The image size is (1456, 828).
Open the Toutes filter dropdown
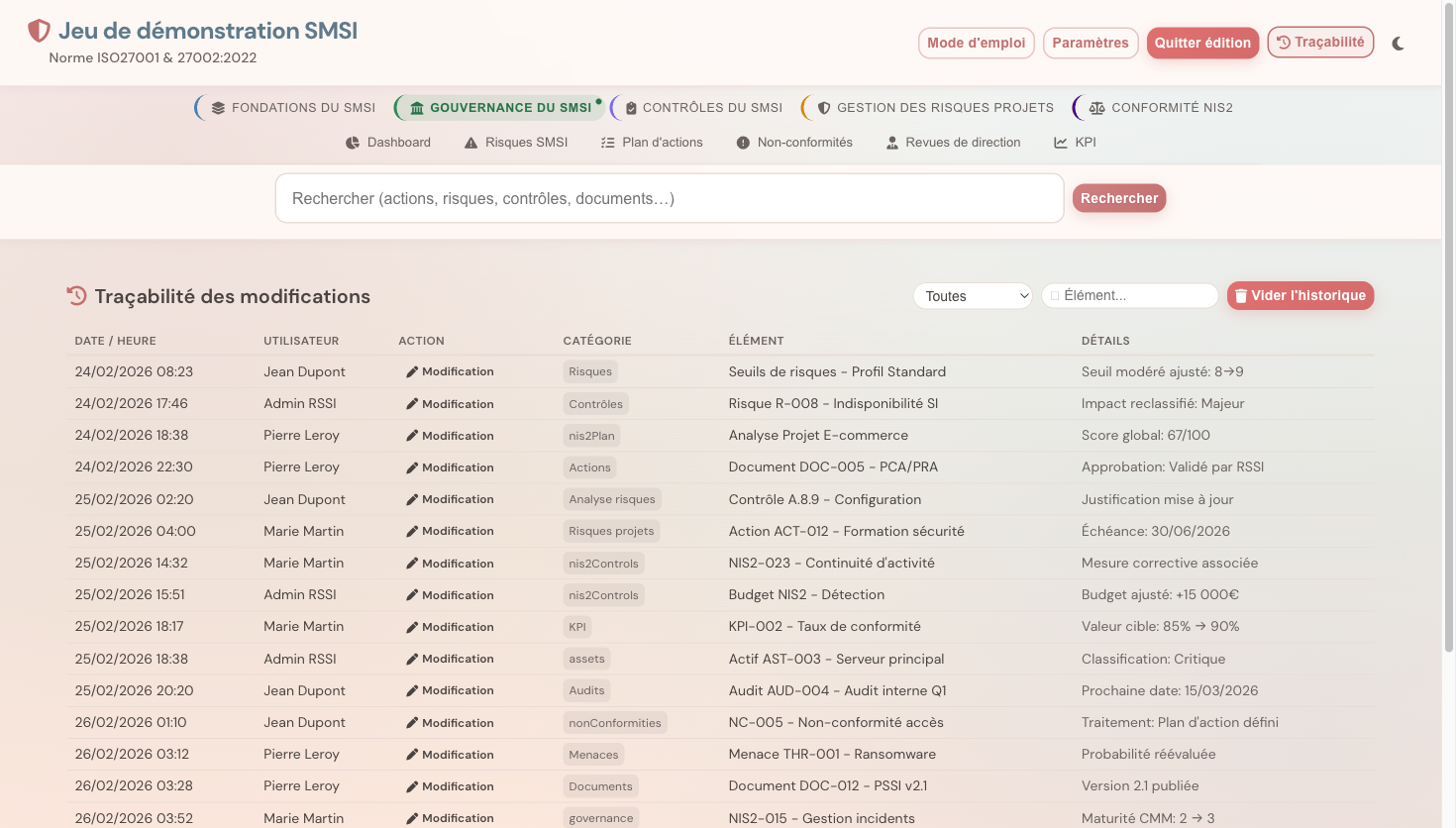pyautogui.click(x=973, y=296)
